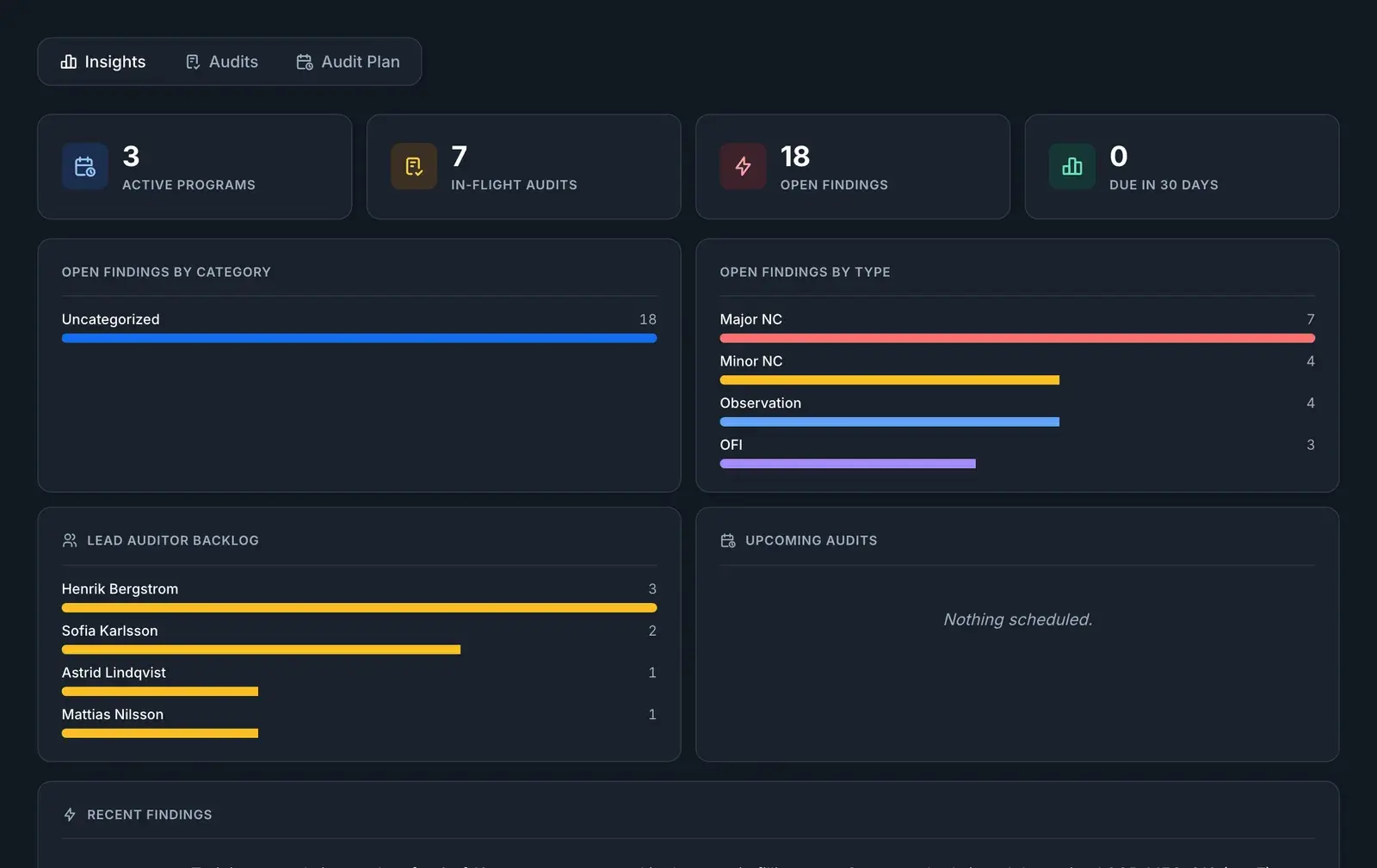Go to the Audit Plan tab
This screenshot has height=868, width=1377.
coord(349,62)
